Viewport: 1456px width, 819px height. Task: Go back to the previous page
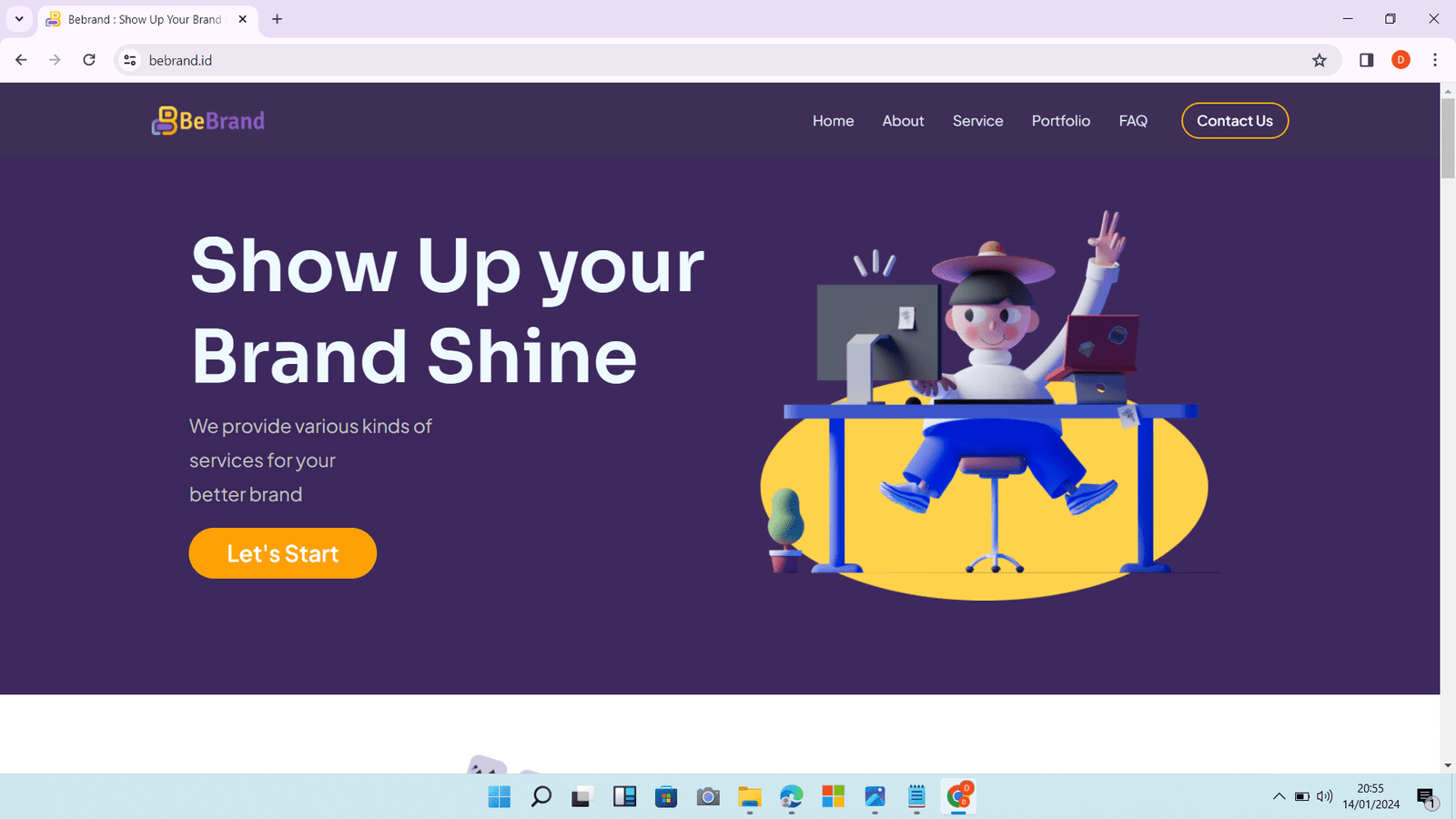[21, 60]
